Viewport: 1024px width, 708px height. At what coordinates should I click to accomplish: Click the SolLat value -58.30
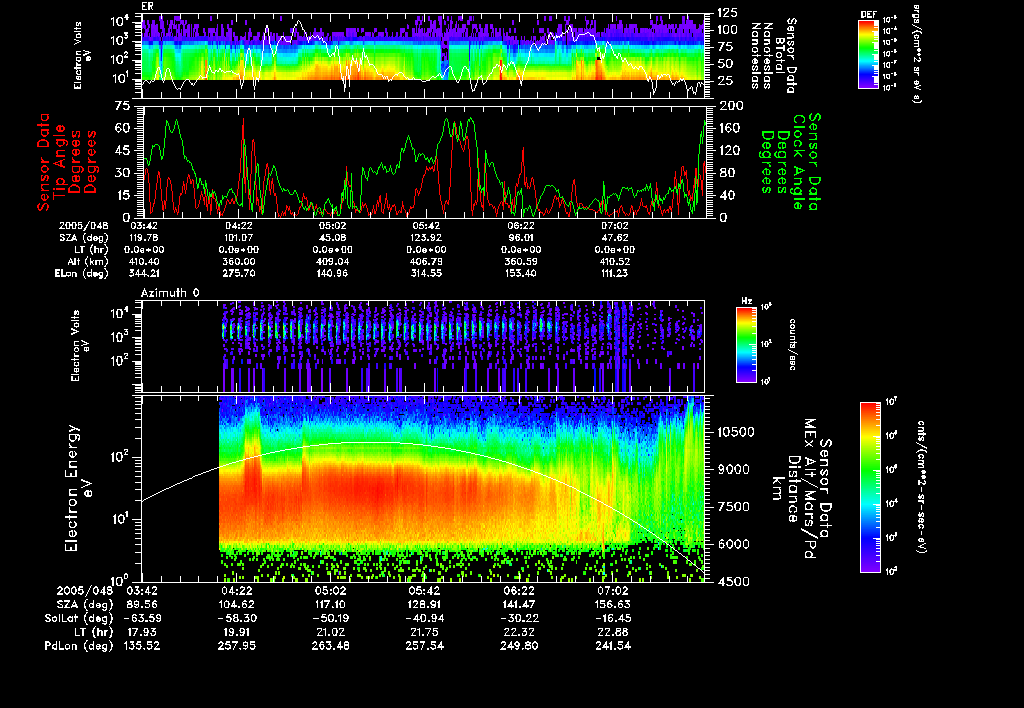[x=236, y=619]
